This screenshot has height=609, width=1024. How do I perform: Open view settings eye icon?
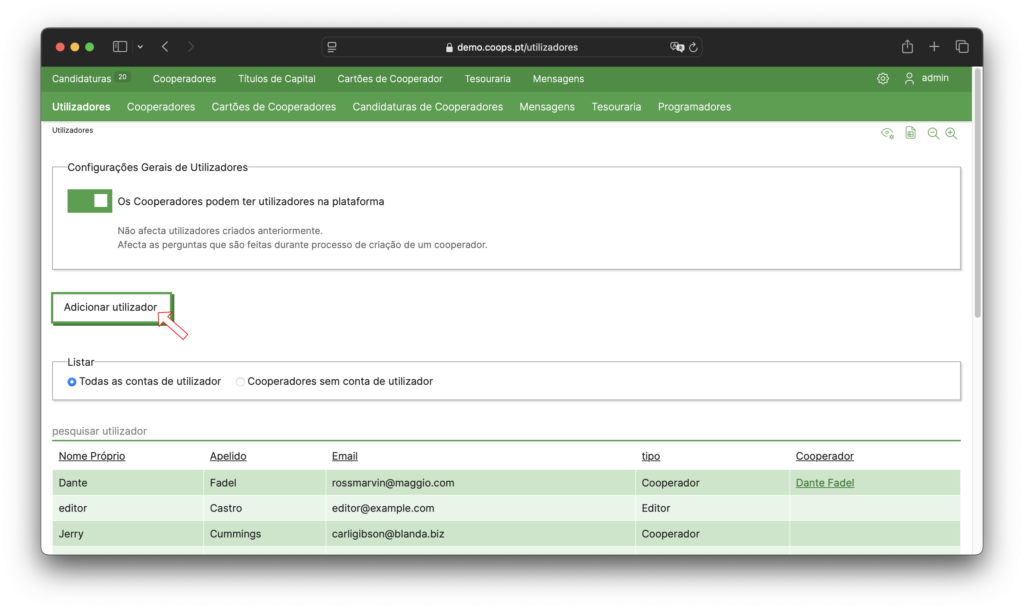[887, 134]
